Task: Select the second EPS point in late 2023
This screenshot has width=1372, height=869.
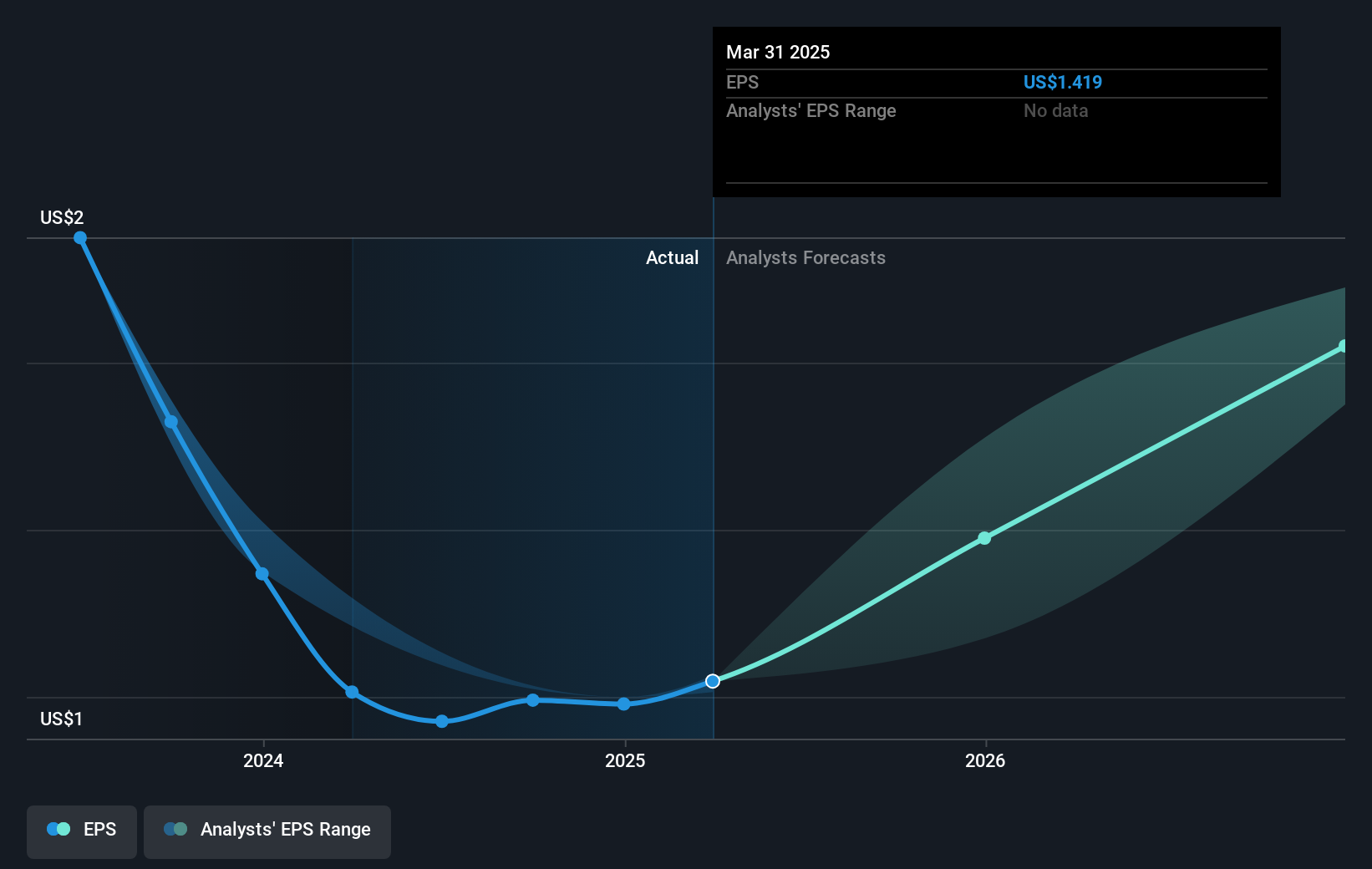Action: (x=171, y=422)
